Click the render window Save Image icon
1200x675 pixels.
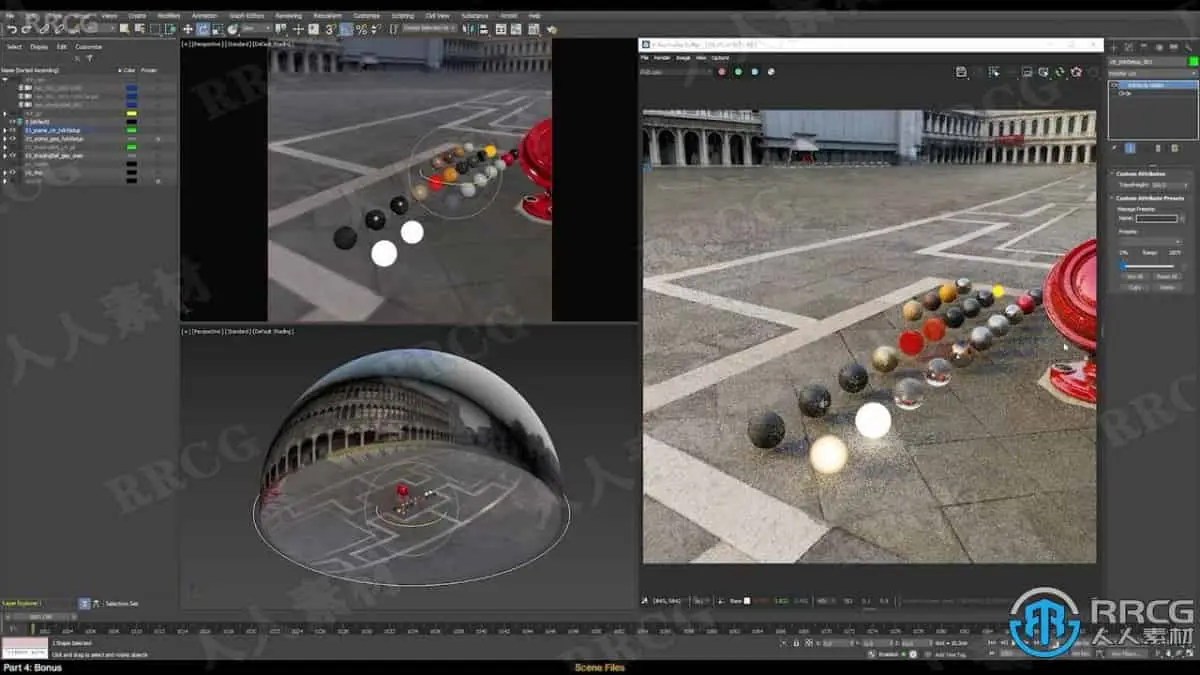[960, 72]
